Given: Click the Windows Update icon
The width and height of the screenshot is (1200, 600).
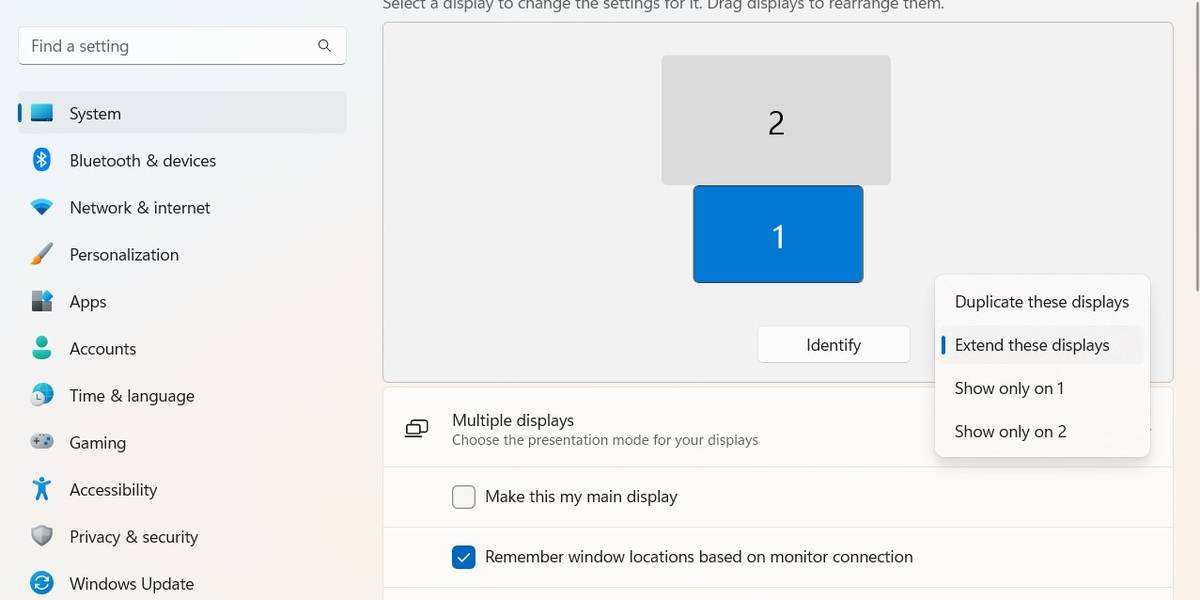Looking at the screenshot, I should pos(42,583).
